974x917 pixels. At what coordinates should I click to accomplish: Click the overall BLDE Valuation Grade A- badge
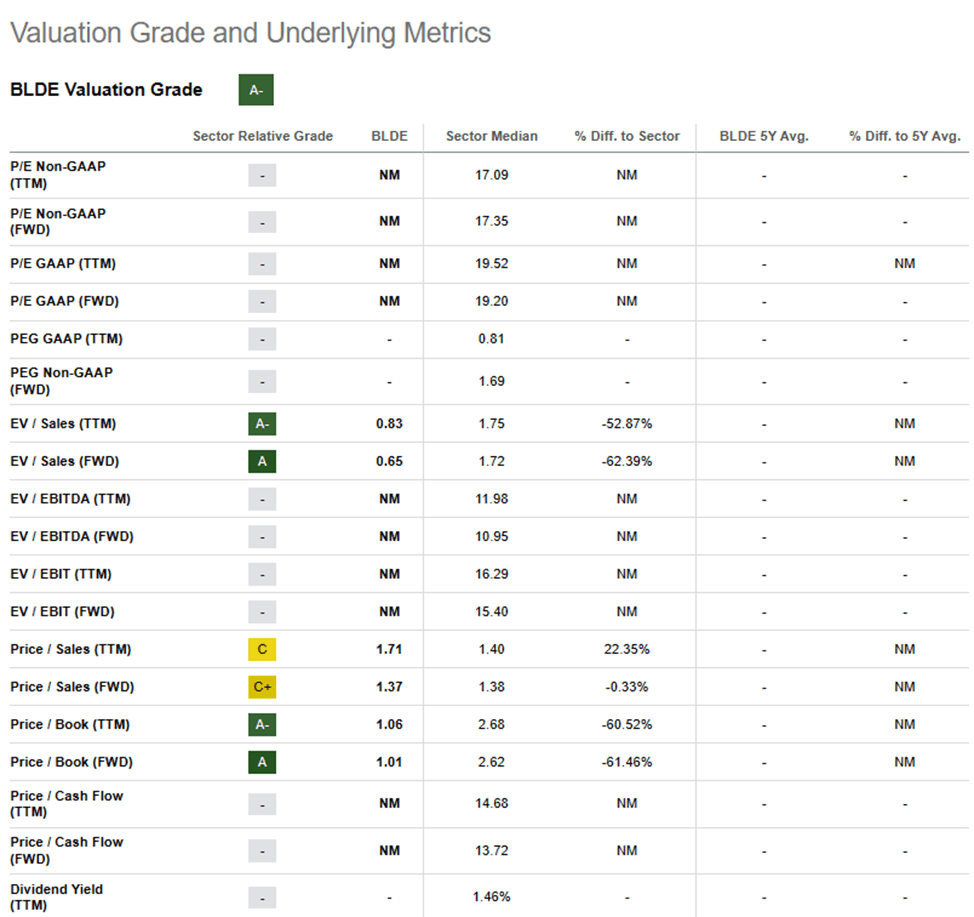pyautogui.click(x=256, y=90)
